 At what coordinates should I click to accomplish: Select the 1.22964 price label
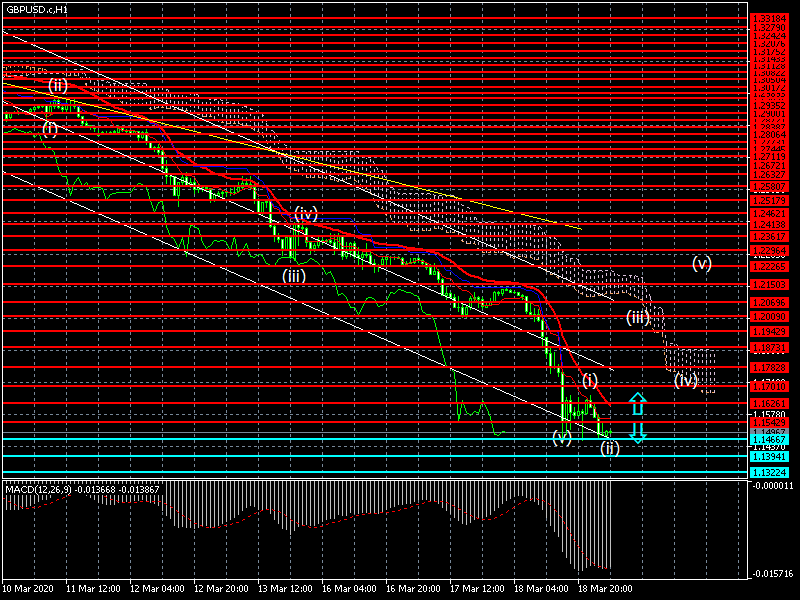[x=769, y=251]
